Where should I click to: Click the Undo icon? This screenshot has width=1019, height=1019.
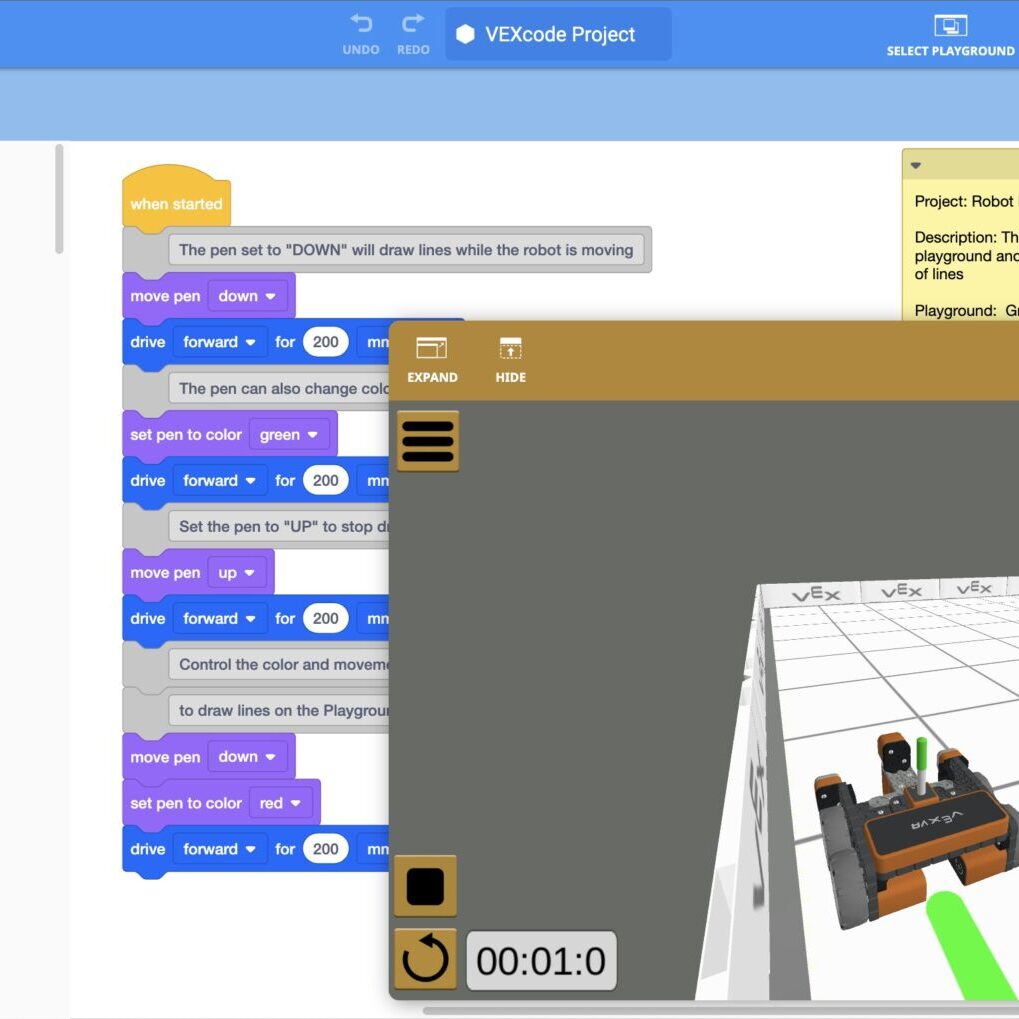pyautogui.click(x=361, y=34)
